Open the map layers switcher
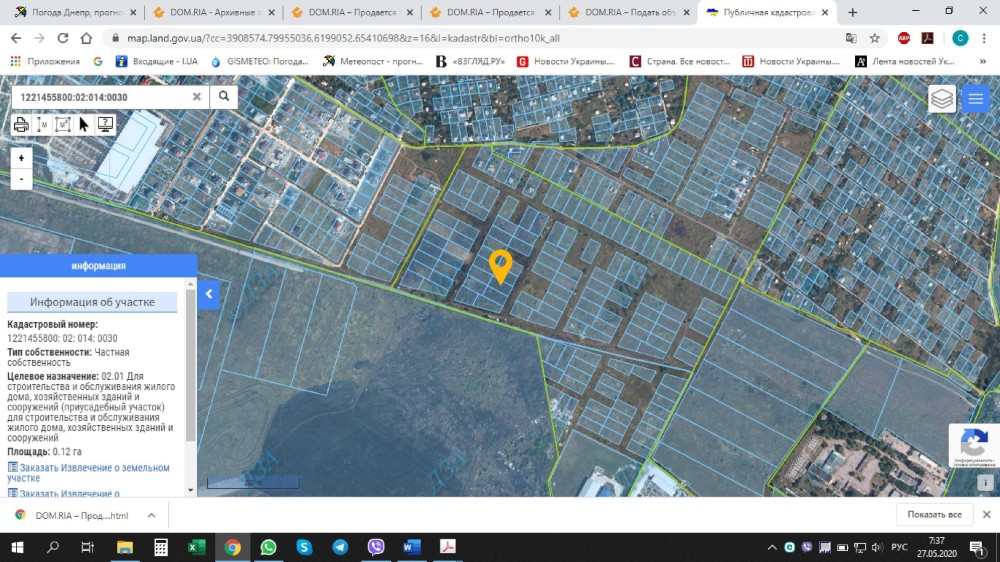1000x562 pixels. pos(942,99)
